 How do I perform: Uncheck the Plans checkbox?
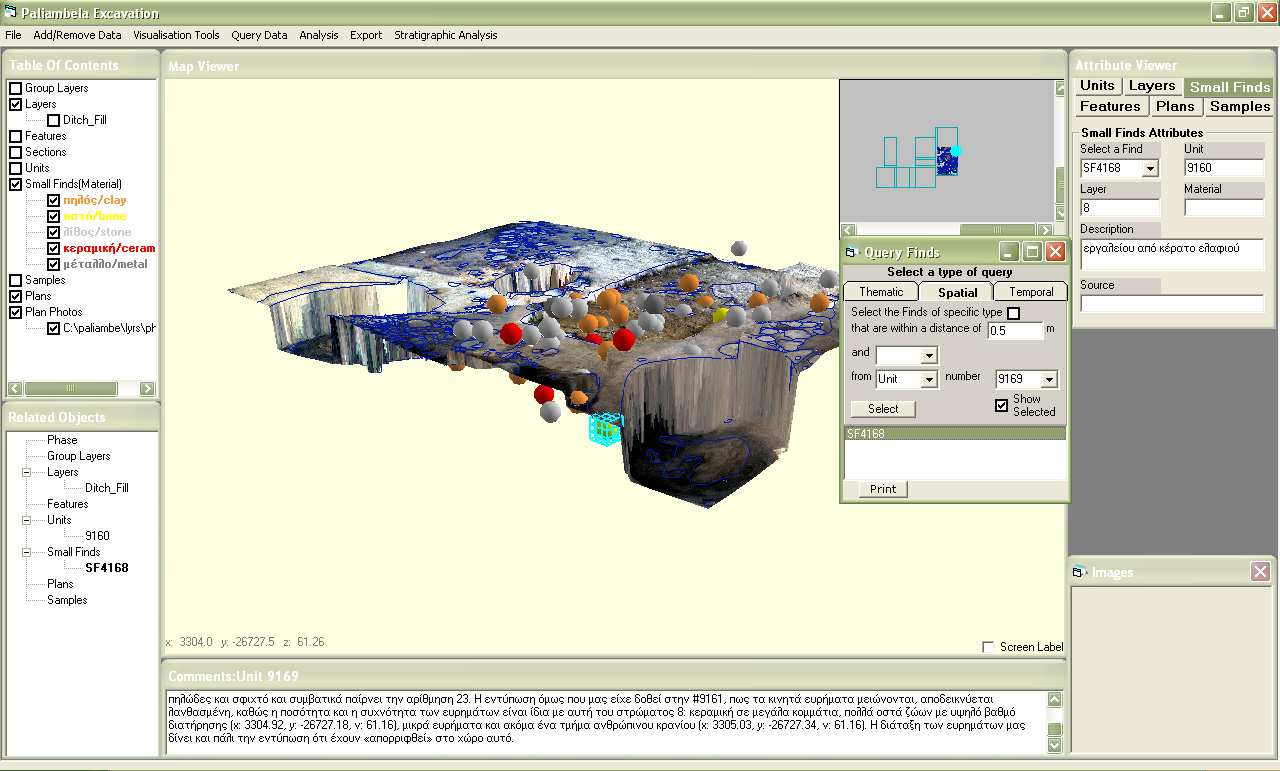coord(15,296)
